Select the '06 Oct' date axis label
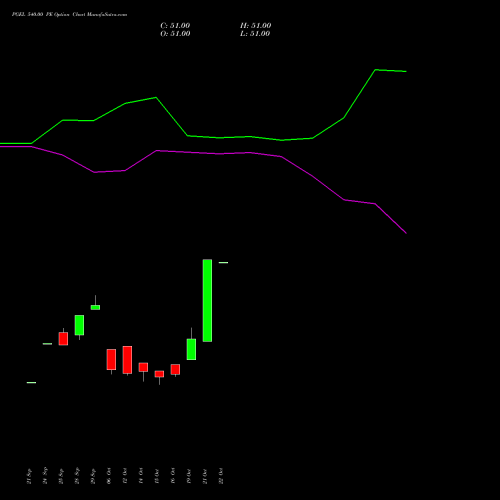The image size is (500, 500). coord(109,476)
